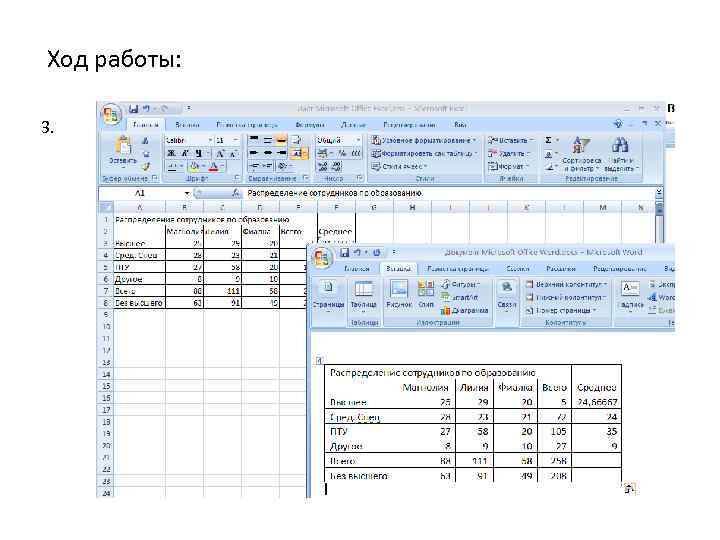Switch to Excel Рецензирование tab
The height and width of the screenshot is (540, 720).
coord(409,124)
